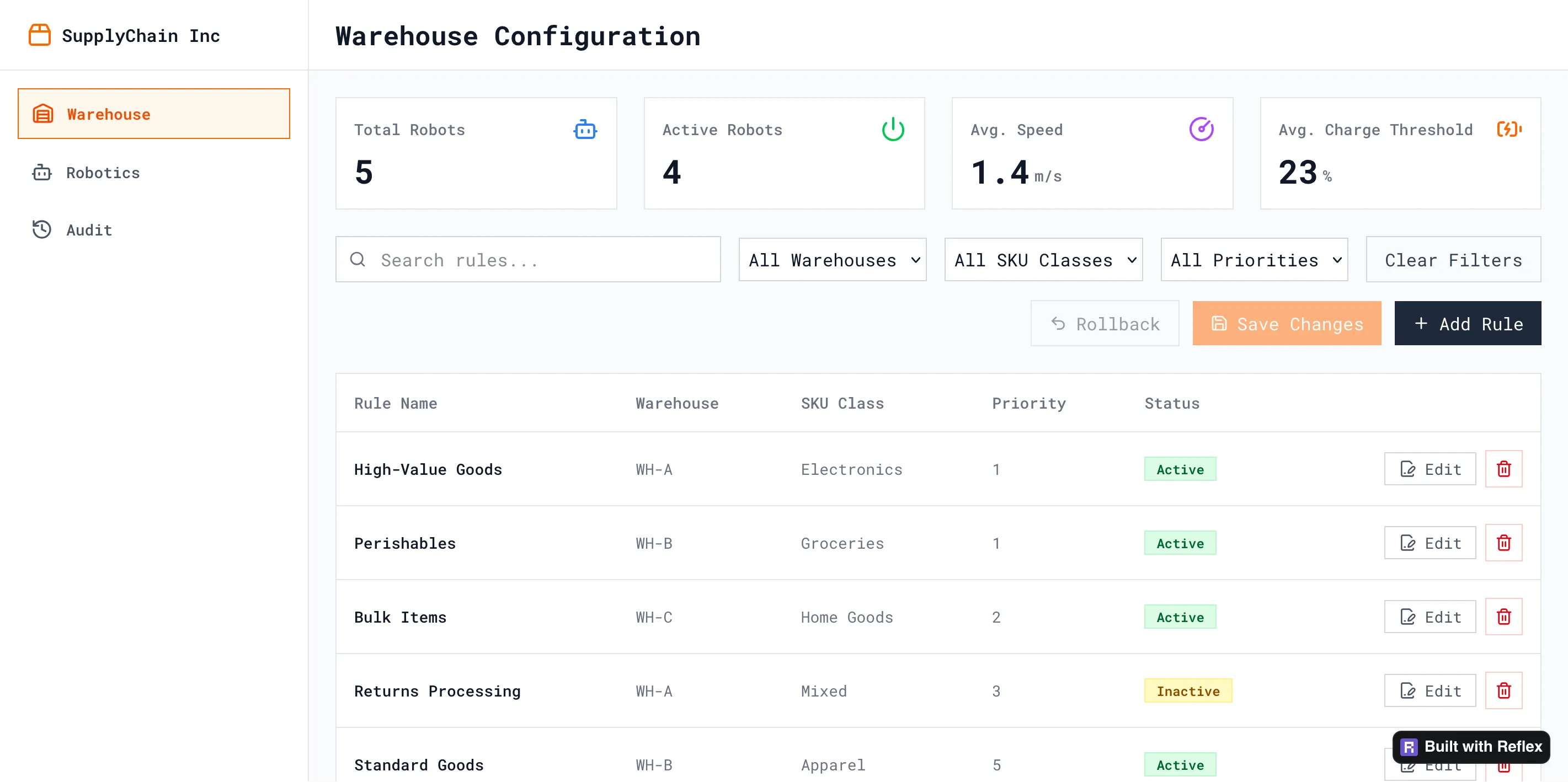The height and width of the screenshot is (782, 1568).
Task: Remove Bulk Items rule with trash icon
Action: (x=1503, y=617)
